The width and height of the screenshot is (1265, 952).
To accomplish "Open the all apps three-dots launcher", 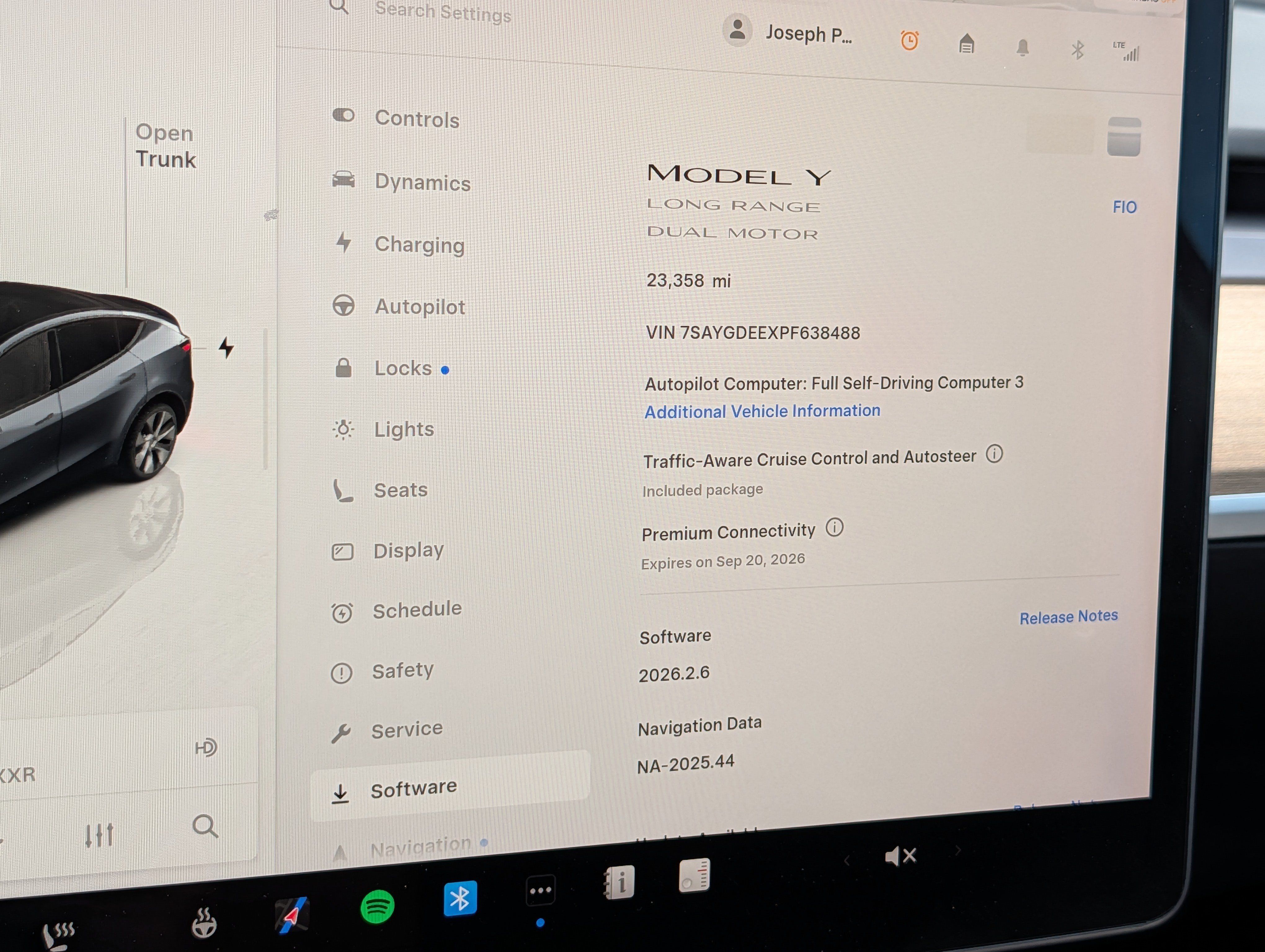I will coord(540,890).
